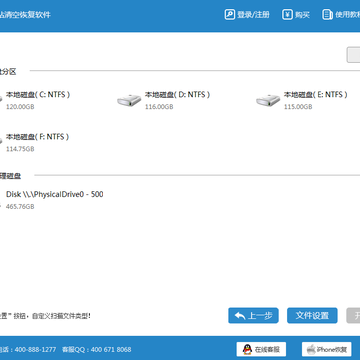Click the login key icon
The image size is (360, 360).
coord(230,15)
